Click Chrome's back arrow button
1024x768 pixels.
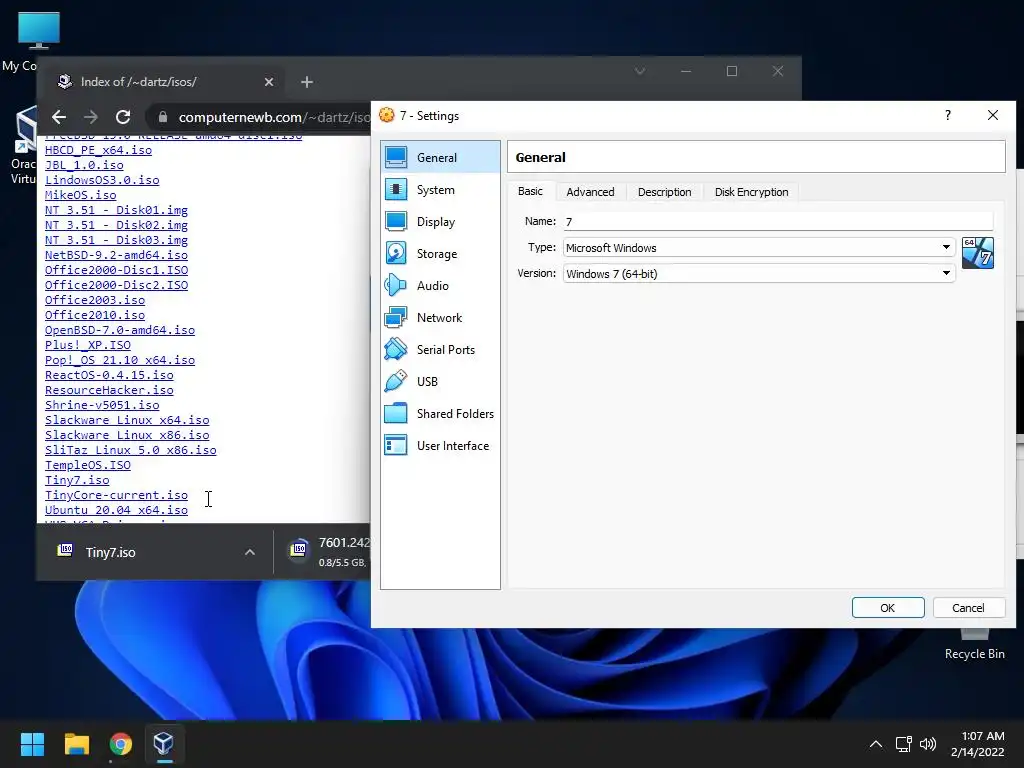(59, 117)
